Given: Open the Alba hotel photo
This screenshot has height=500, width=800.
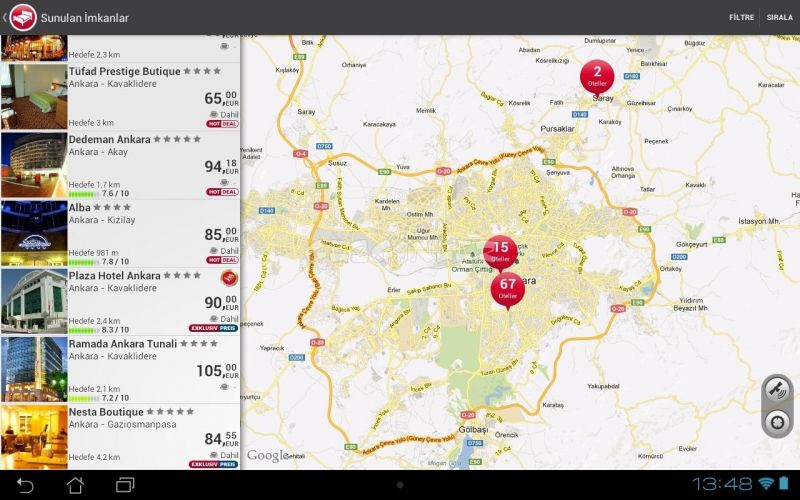Looking at the screenshot, I should pyautogui.click(x=34, y=233).
